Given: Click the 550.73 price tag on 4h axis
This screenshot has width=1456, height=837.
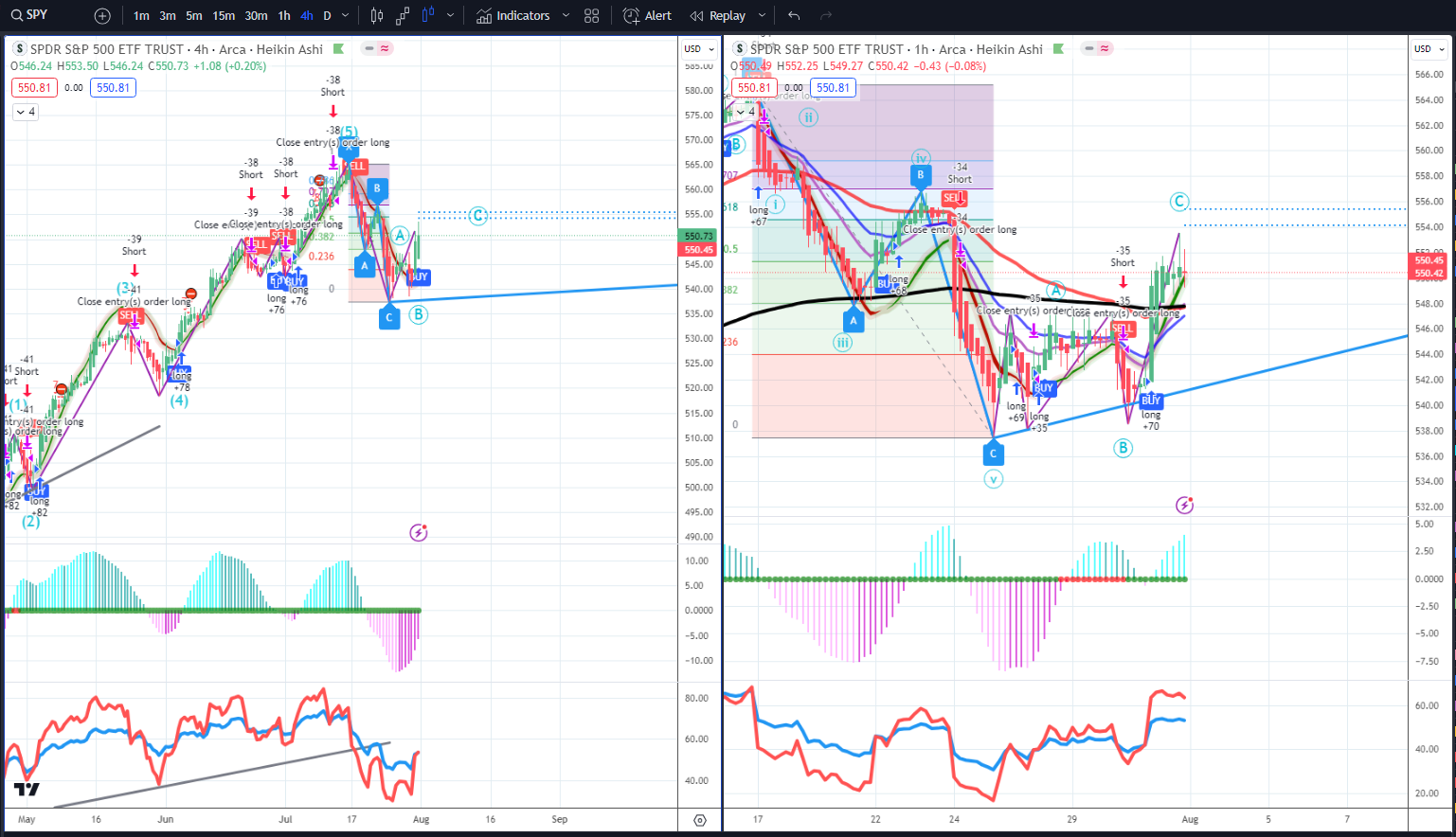Looking at the screenshot, I should tap(699, 237).
